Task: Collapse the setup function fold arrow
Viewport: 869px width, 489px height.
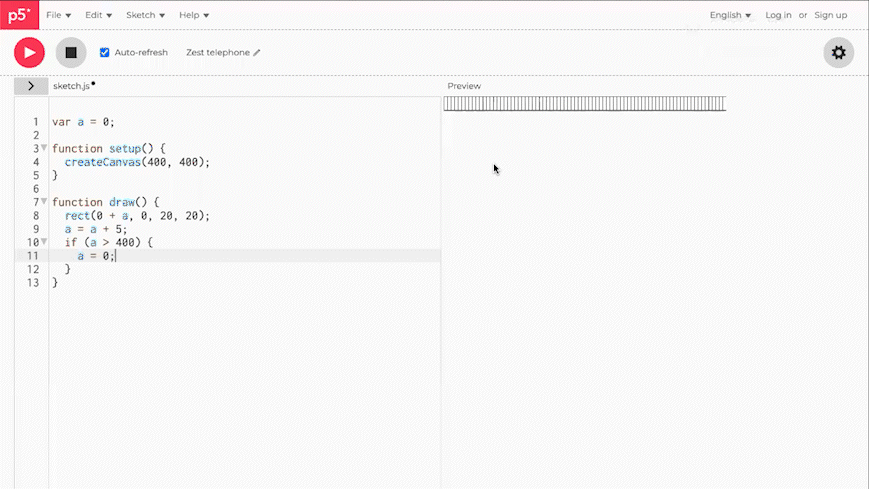Action: tap(44, 148)
